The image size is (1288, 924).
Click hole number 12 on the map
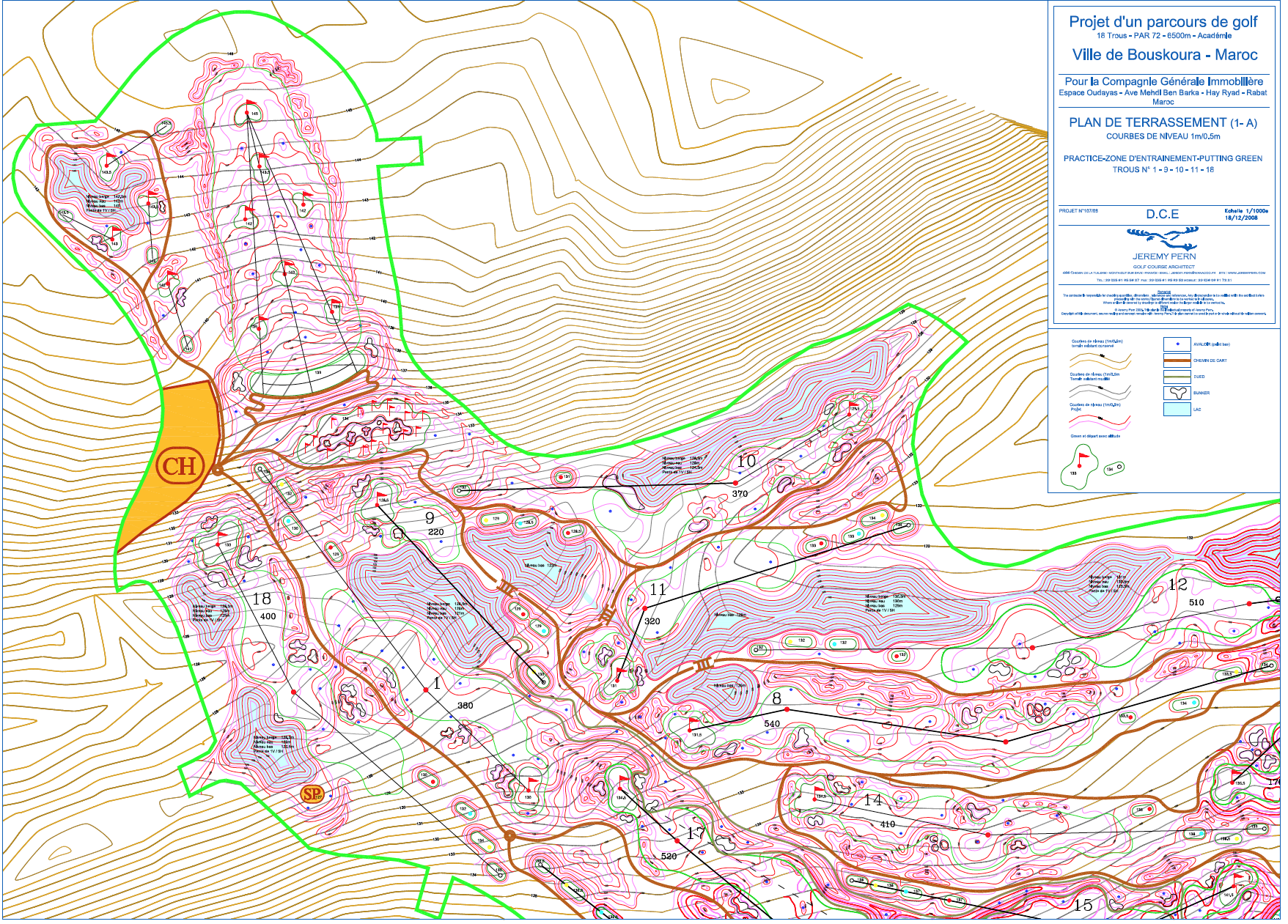(x=1178, y=584)
